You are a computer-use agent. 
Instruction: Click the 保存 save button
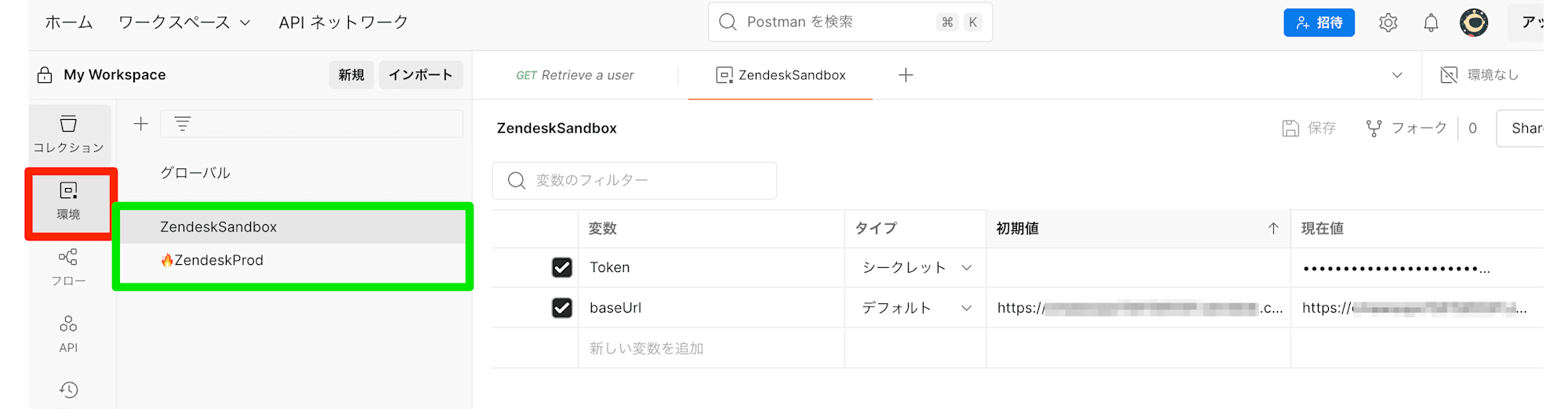click(1308, 128)
